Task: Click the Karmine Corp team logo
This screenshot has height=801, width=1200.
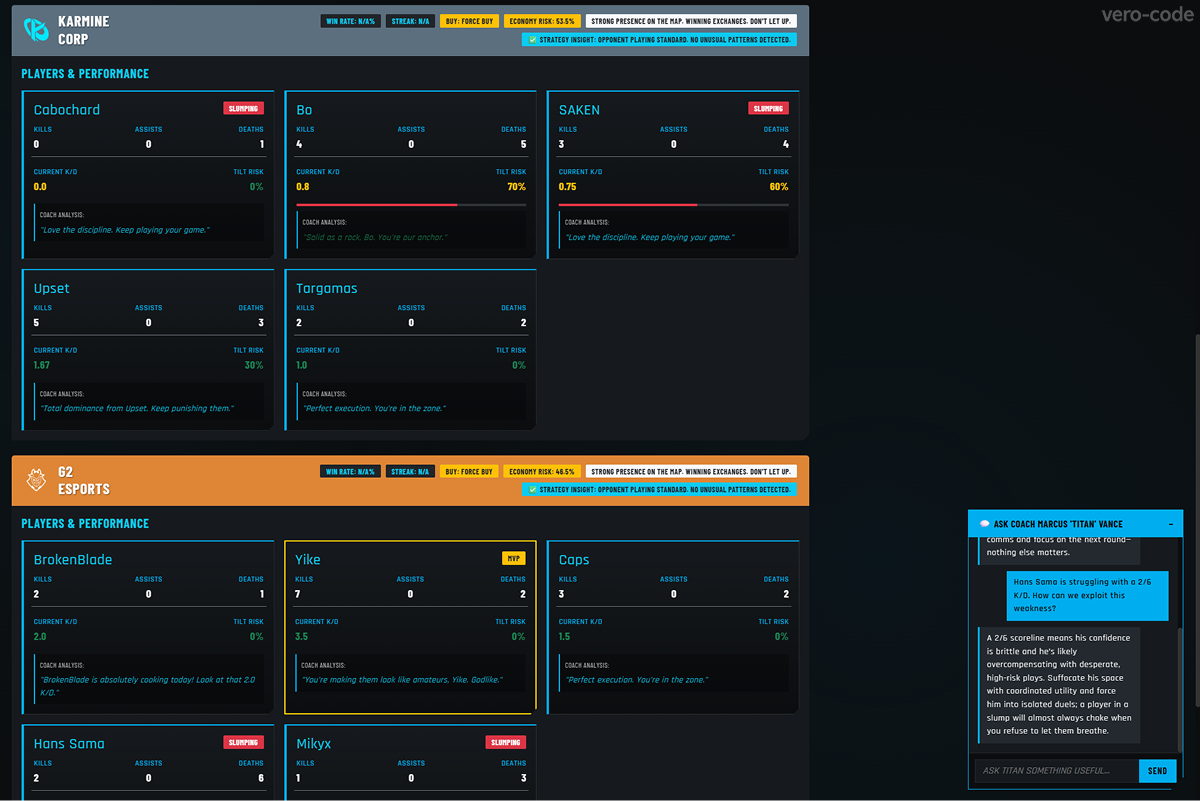Action: point(35,30)
